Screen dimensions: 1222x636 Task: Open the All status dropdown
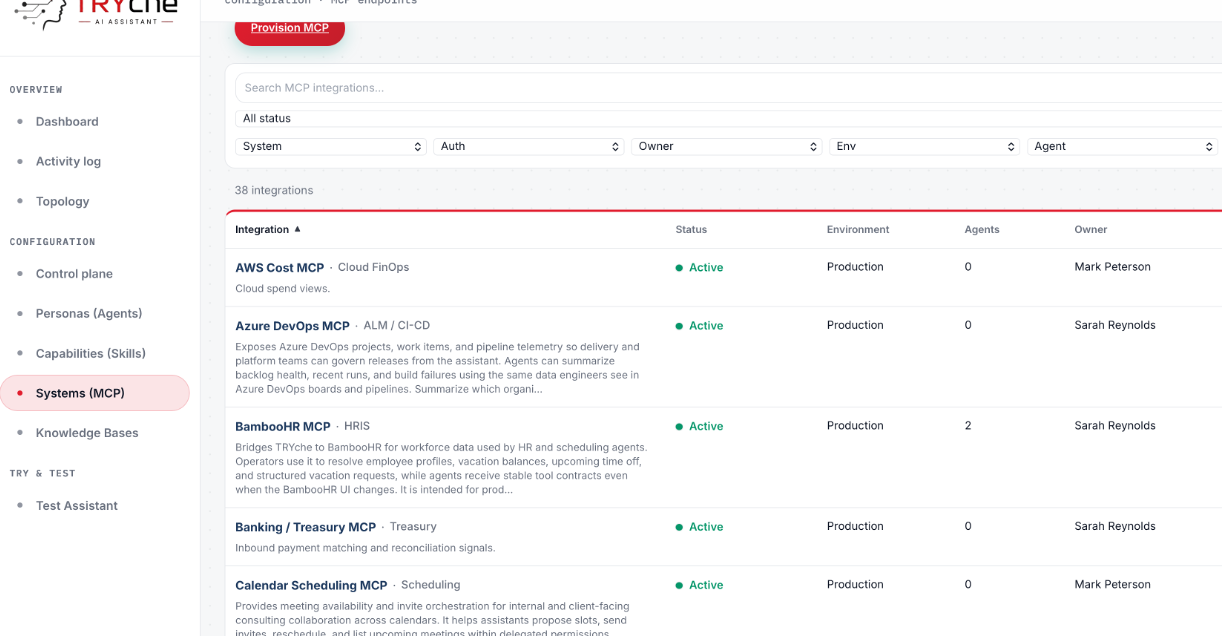click(x=728, y=118)
